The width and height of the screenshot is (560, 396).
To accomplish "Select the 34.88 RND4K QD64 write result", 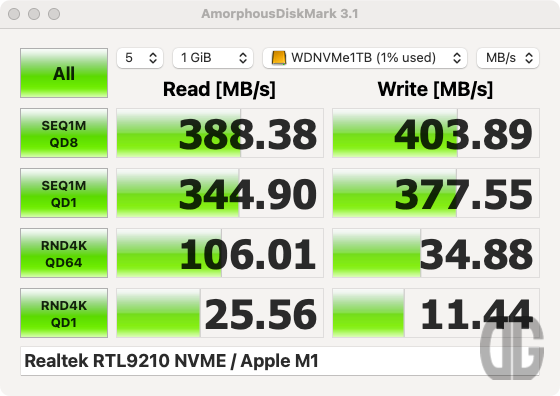I will [436, 253].
